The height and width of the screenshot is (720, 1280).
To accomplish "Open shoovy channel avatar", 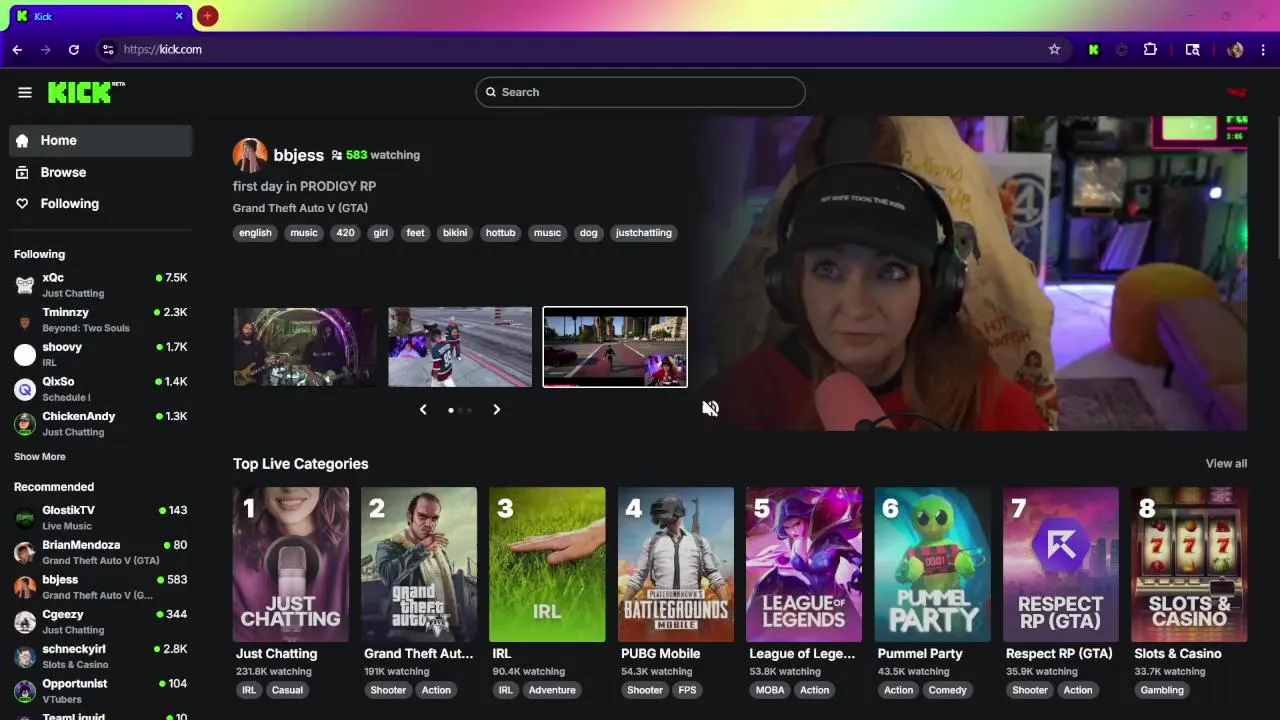I will pos(25,355).
